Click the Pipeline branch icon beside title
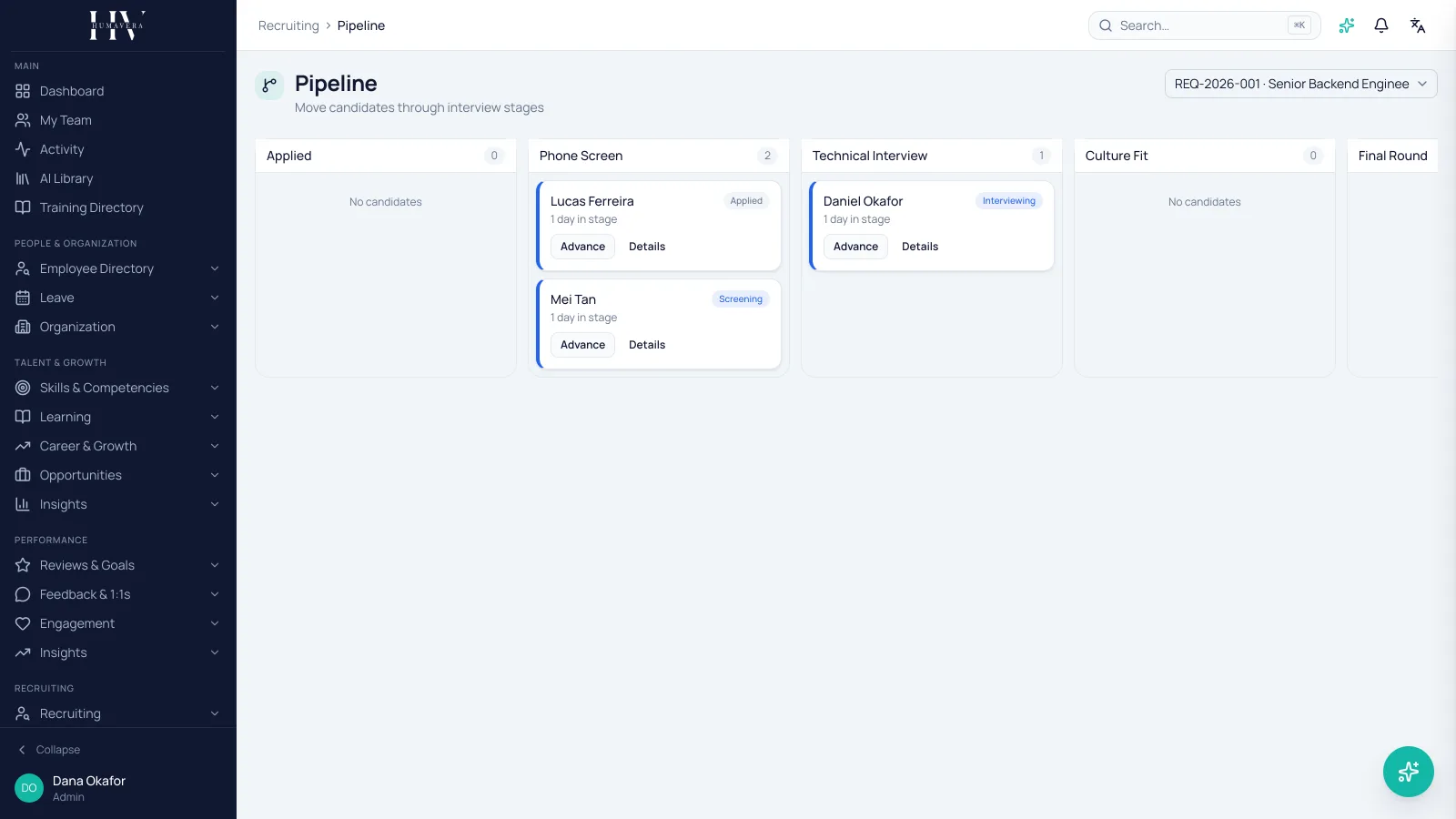This screenshot has width=1456, height=819. [269, 86]
